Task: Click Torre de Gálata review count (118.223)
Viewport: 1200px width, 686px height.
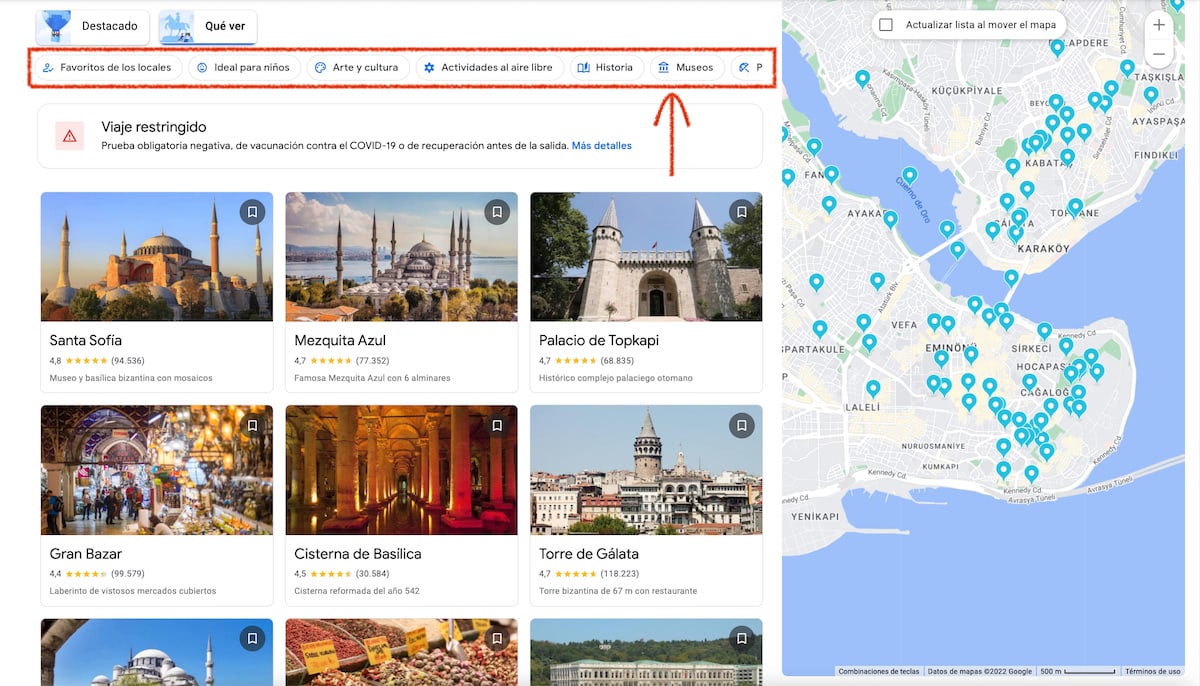Action: click(x=621, y=573)
